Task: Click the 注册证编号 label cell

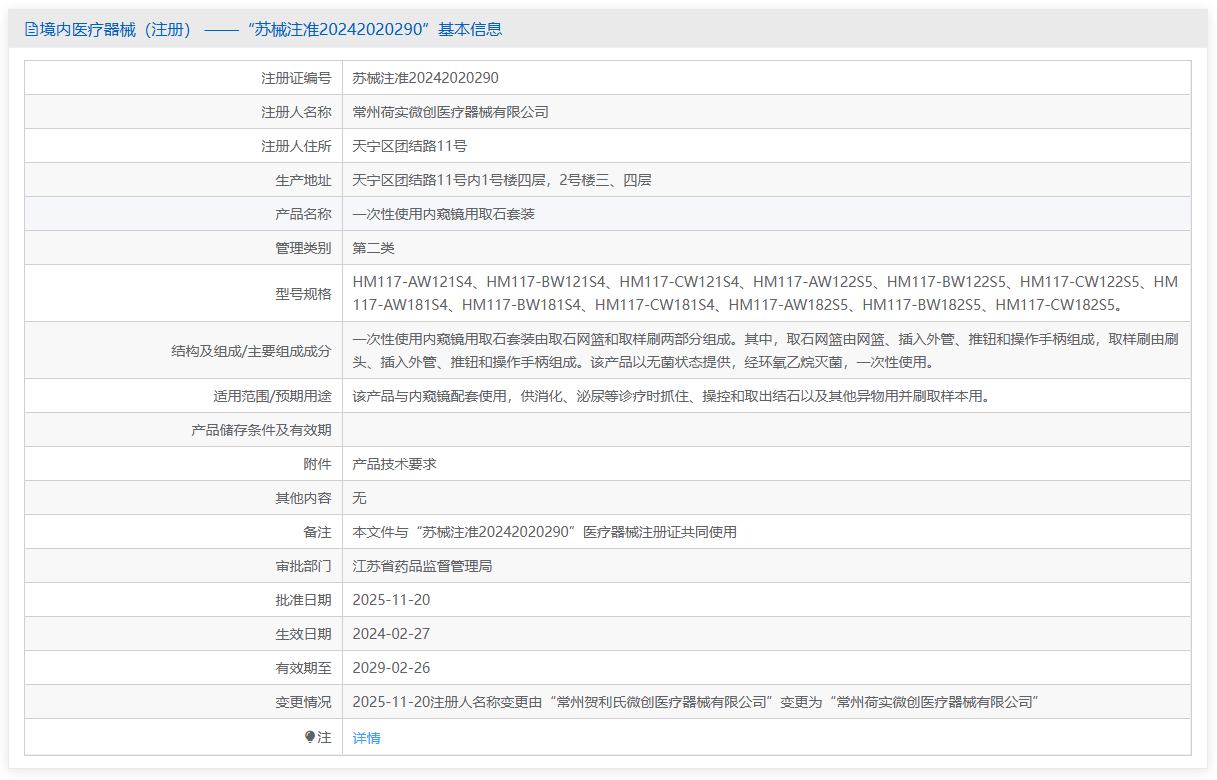Action: [184, 78]
